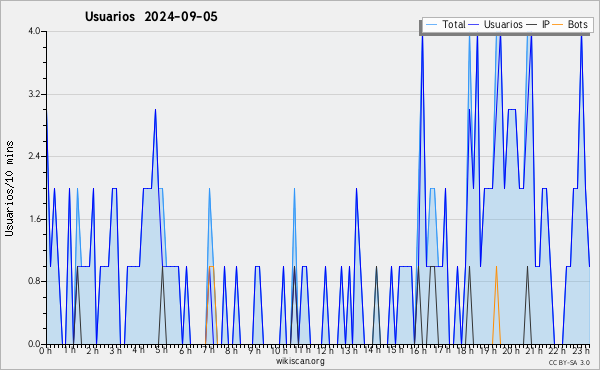
Task: Click the '16 h' x-axis label
Action: [x=418, y=350]
